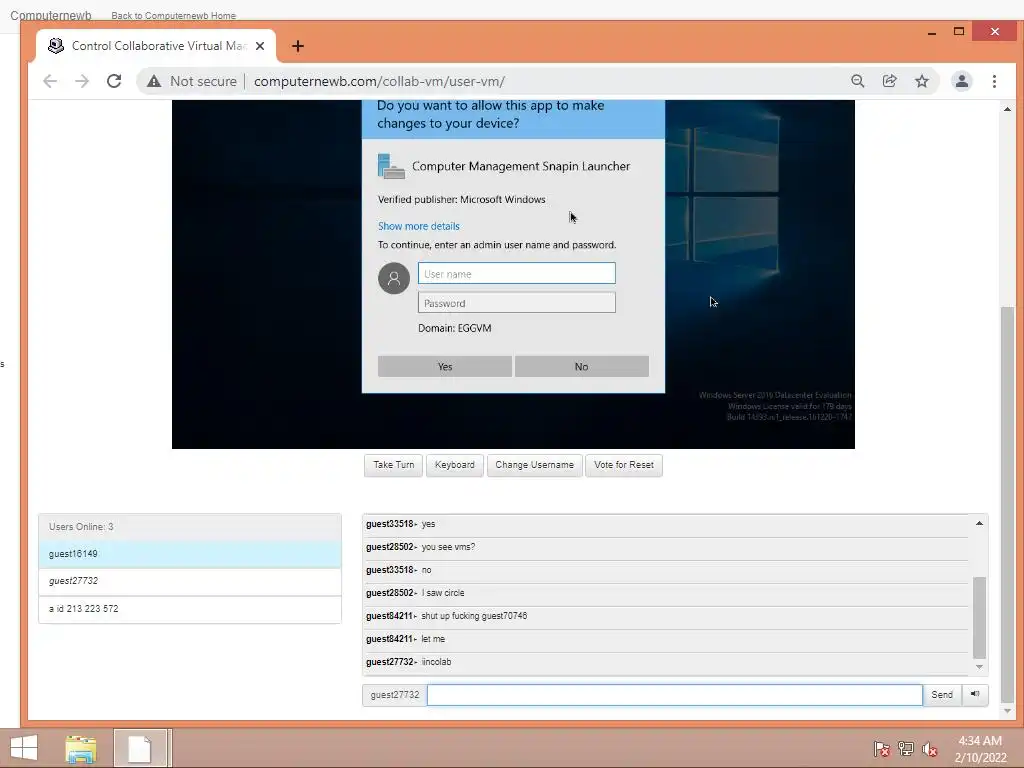Click into the chat message input box
This screenshot has height=768, width=1024.
[675, 695]
